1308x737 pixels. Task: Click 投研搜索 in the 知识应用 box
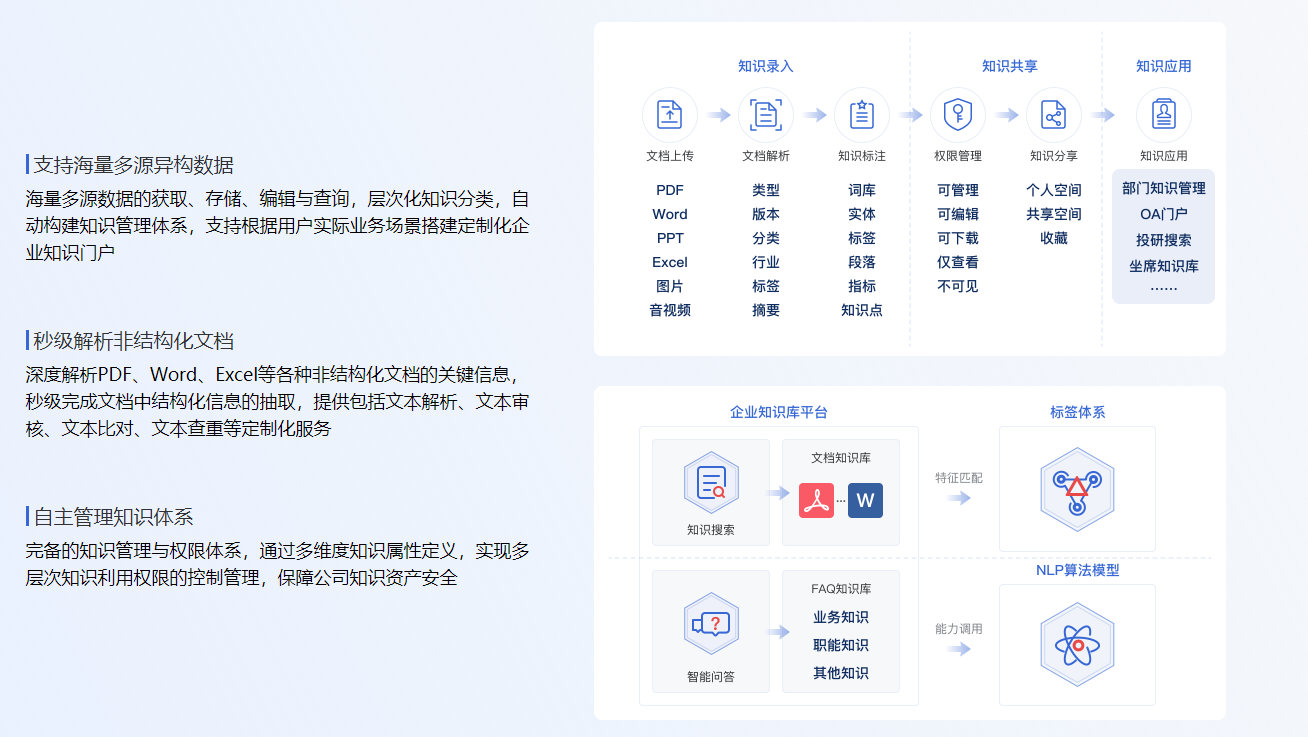pyautogui.click(x=1164, y=240)
